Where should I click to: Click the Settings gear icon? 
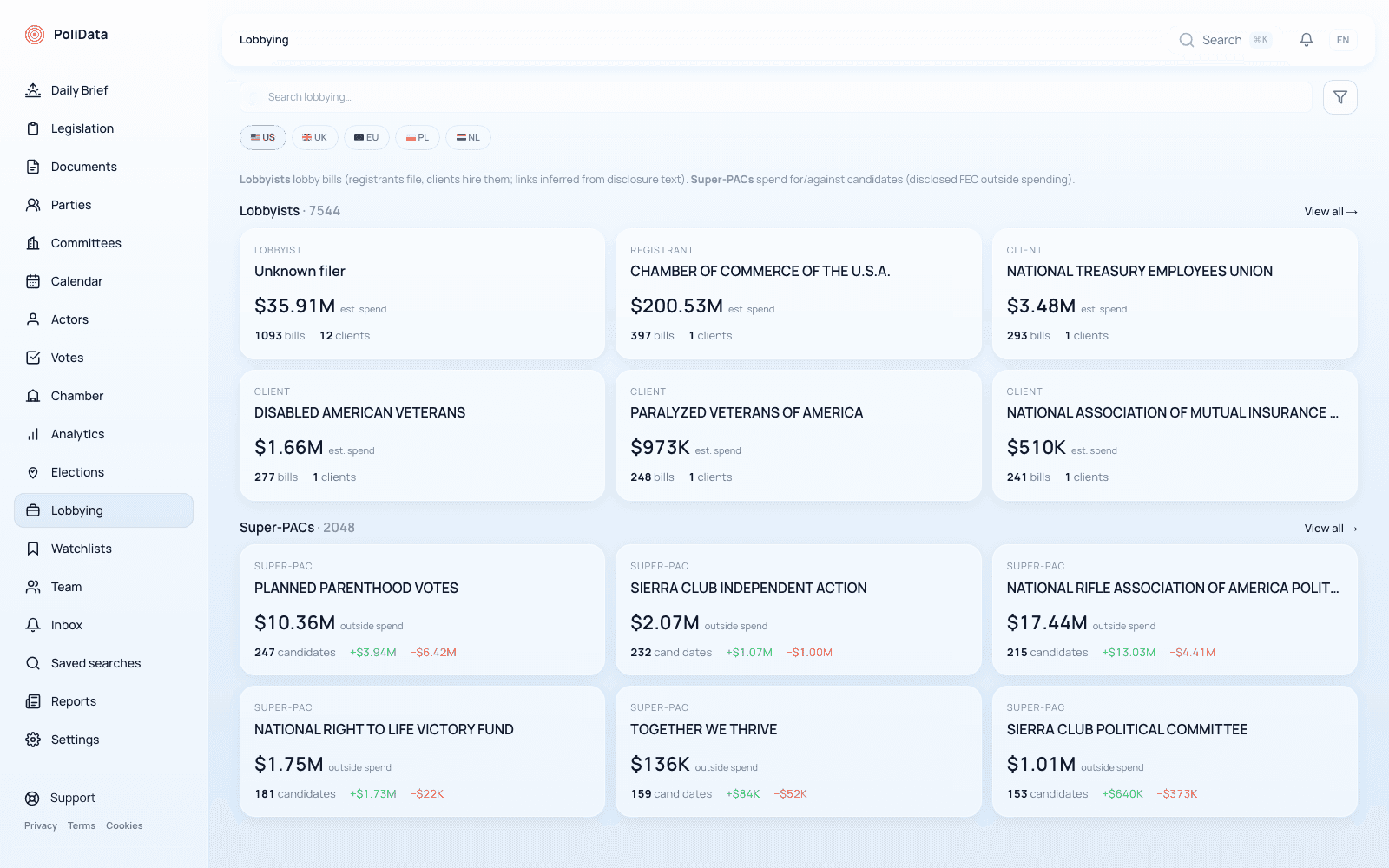coord(33,740)
